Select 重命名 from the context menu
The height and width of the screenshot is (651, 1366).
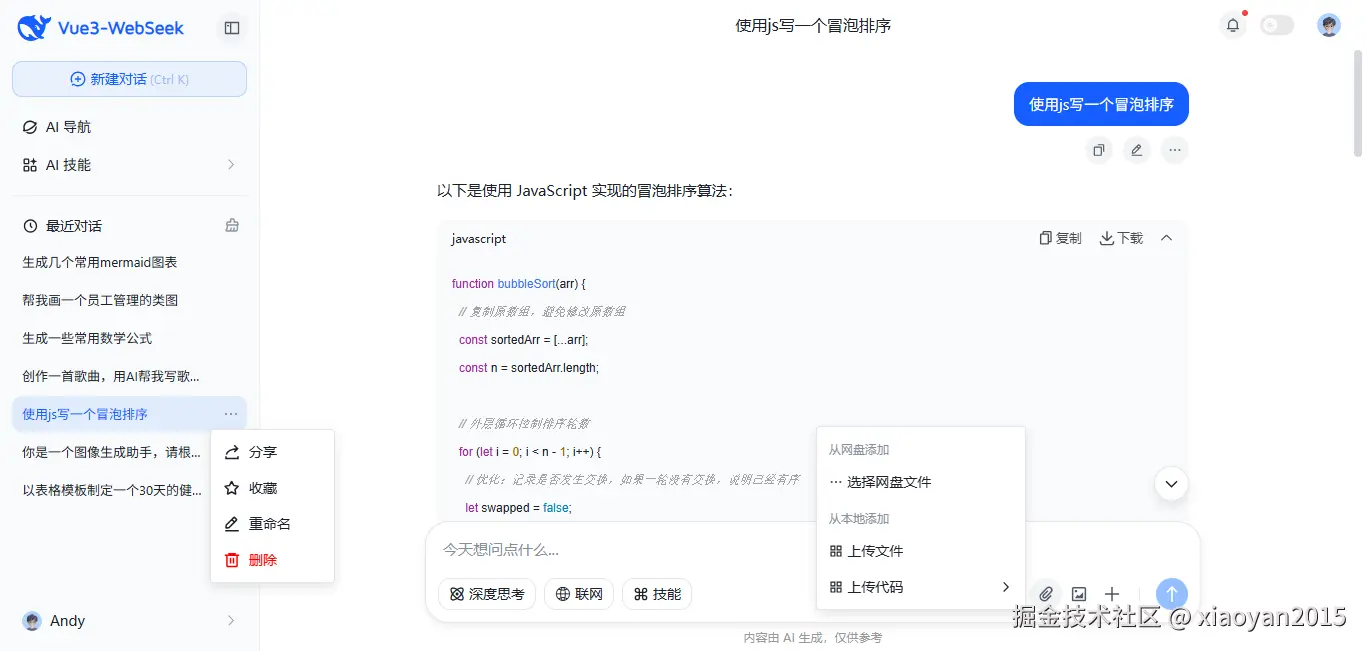click(263, 523)
